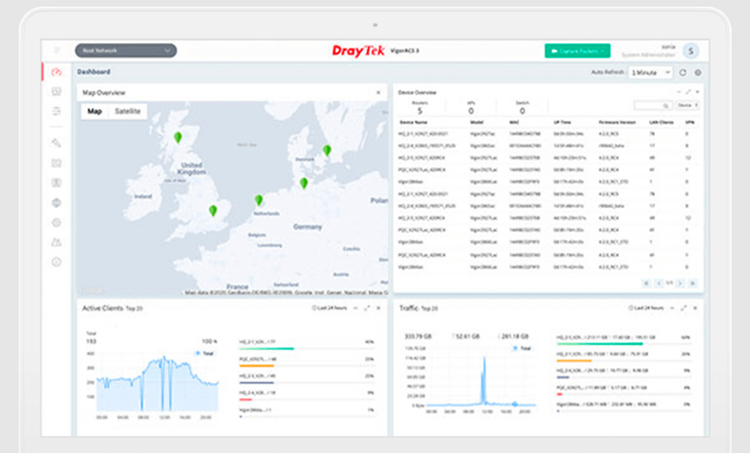Open the info circle icon in sidebar
Viewport: 750px width, 453px height.
pos(56,262)
